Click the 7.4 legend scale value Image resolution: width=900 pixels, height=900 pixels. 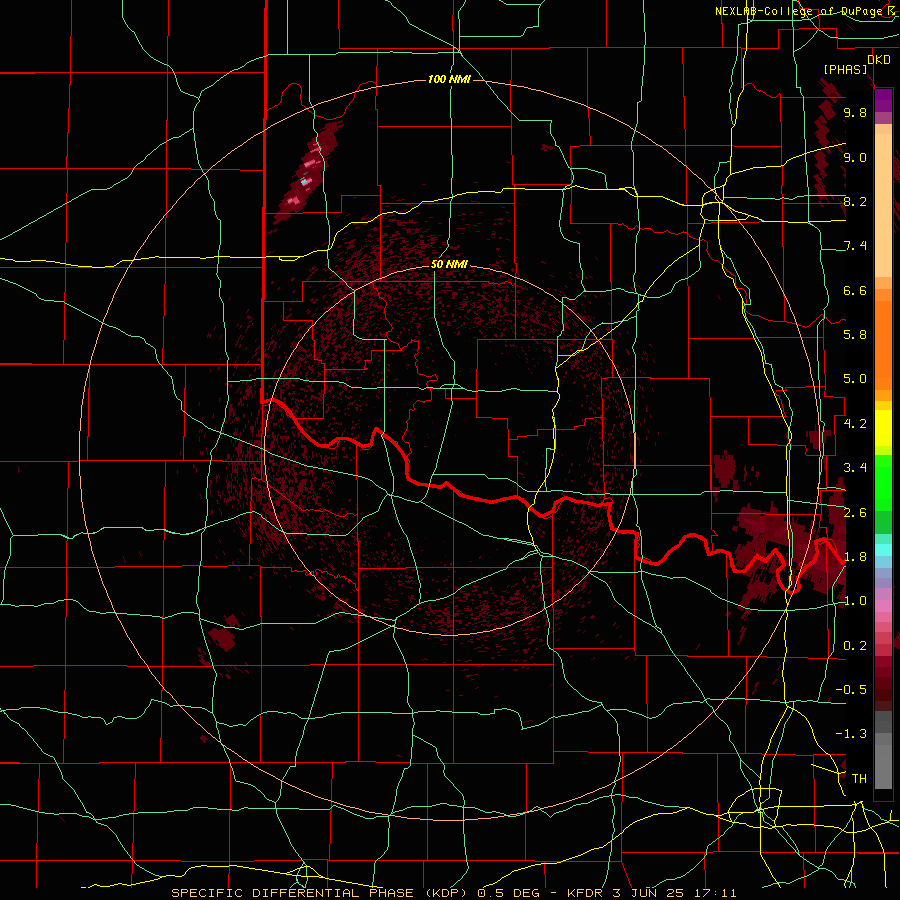pos(855,246)
